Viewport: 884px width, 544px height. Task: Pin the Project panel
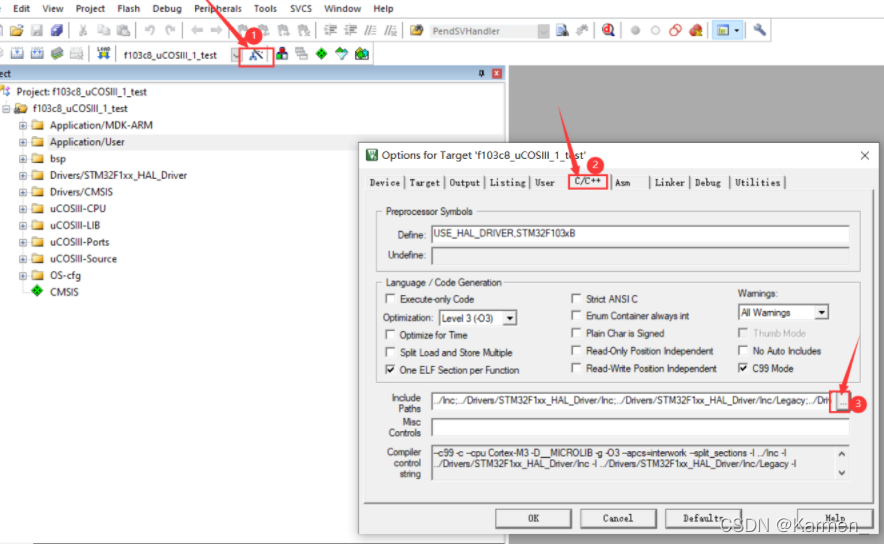[481, 73]
